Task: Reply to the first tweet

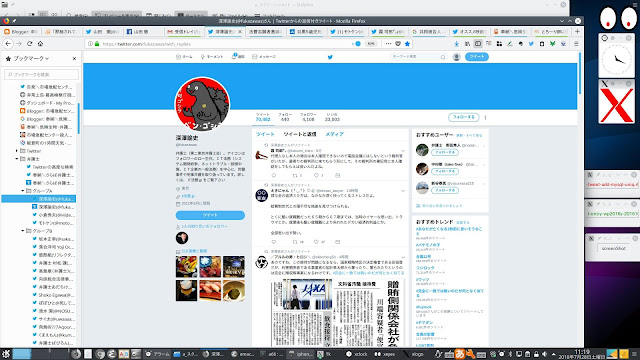Action: 274,176
